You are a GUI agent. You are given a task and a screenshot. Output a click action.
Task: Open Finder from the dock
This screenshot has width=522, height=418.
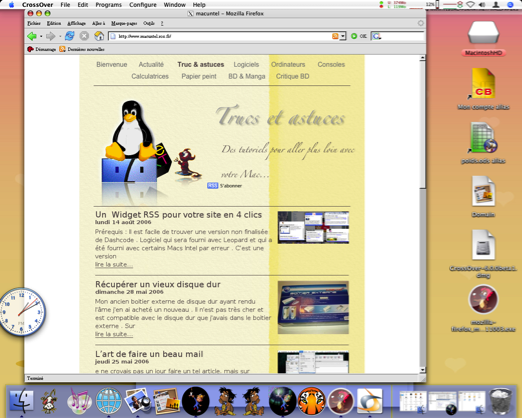point(22,401)
